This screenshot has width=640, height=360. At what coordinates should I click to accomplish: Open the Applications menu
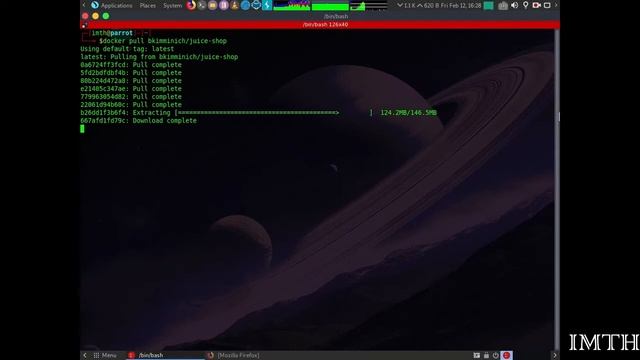pos(111,5)
